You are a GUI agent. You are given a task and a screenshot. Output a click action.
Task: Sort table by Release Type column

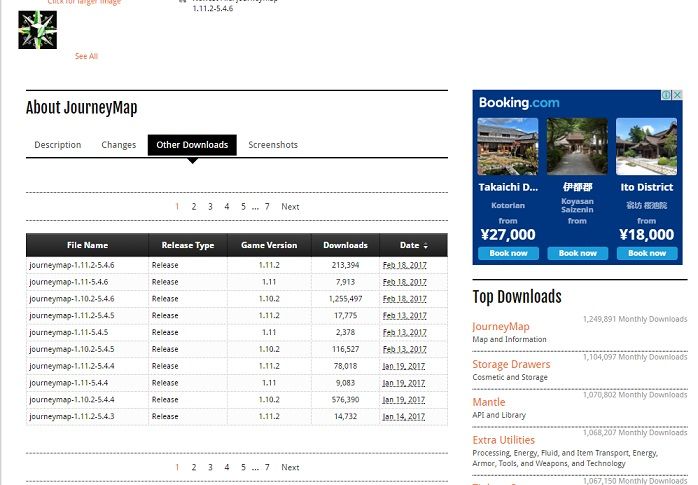coord(188,245)
